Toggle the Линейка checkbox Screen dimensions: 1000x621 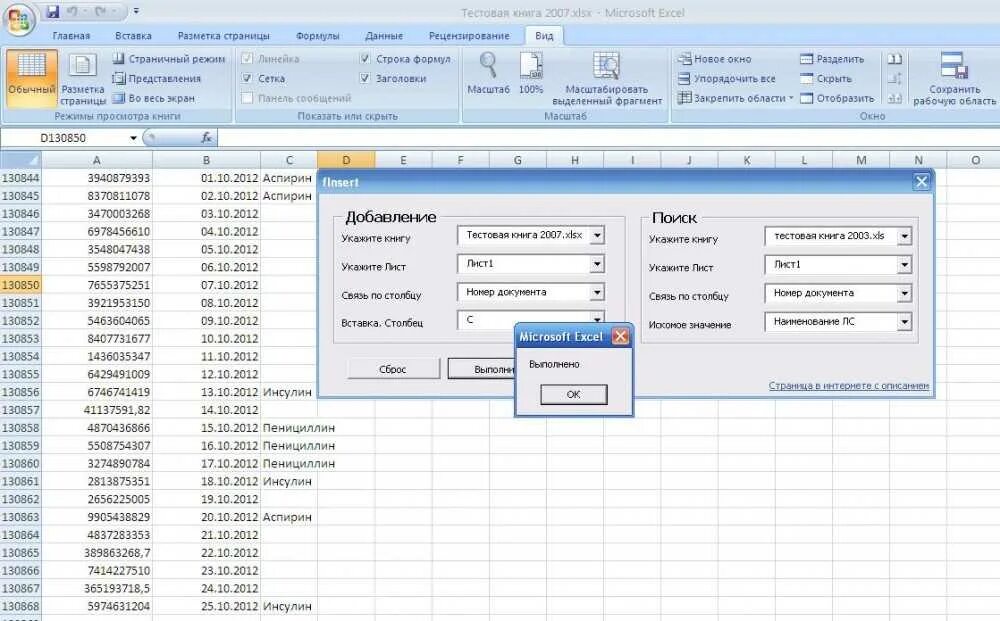247,59
